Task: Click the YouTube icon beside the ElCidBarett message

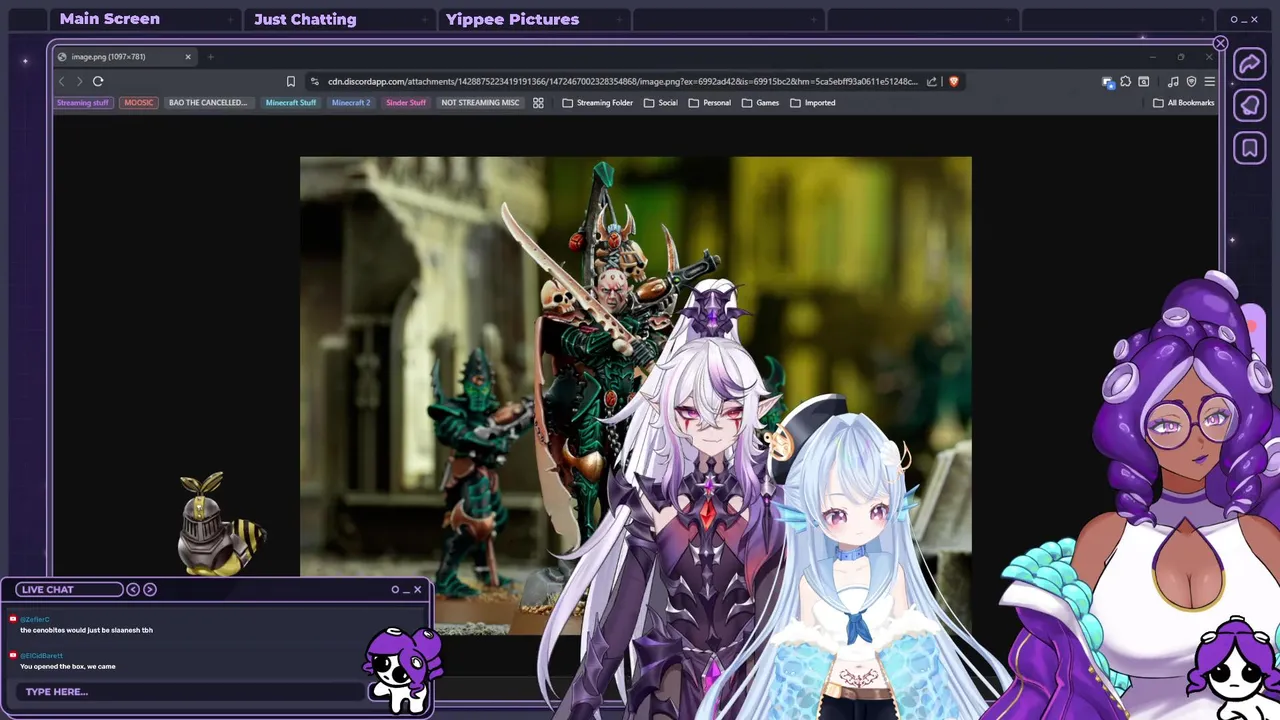Action: (x=13, y=656)
